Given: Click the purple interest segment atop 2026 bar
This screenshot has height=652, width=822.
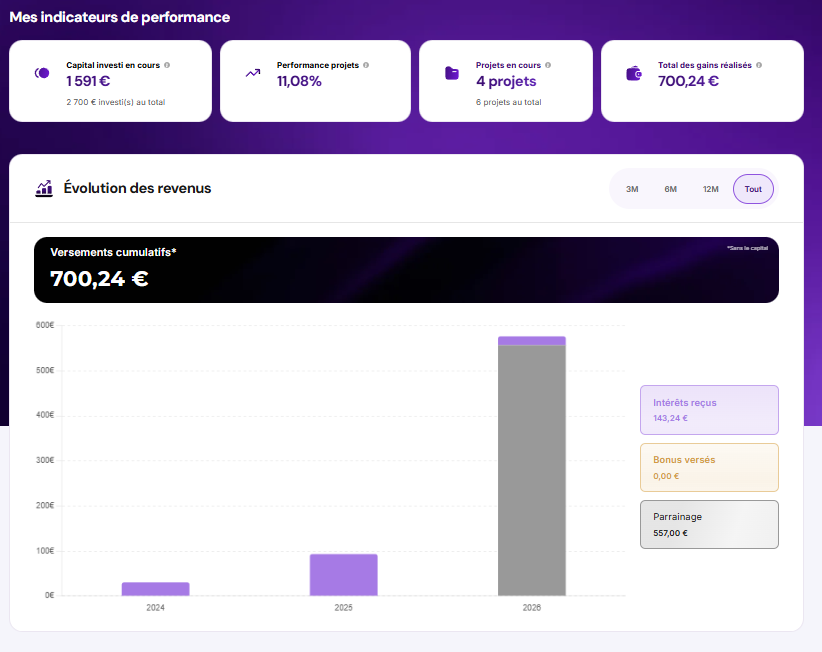Looking at the screenshot, I should click(532, 341).
